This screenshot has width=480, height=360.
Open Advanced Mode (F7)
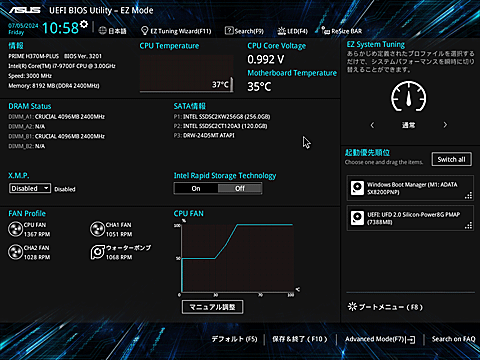point(380,339)
